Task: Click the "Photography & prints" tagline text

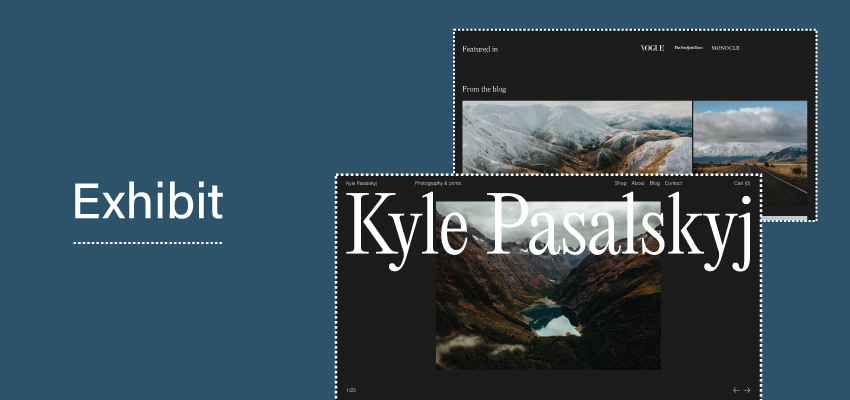Action: 438,183
